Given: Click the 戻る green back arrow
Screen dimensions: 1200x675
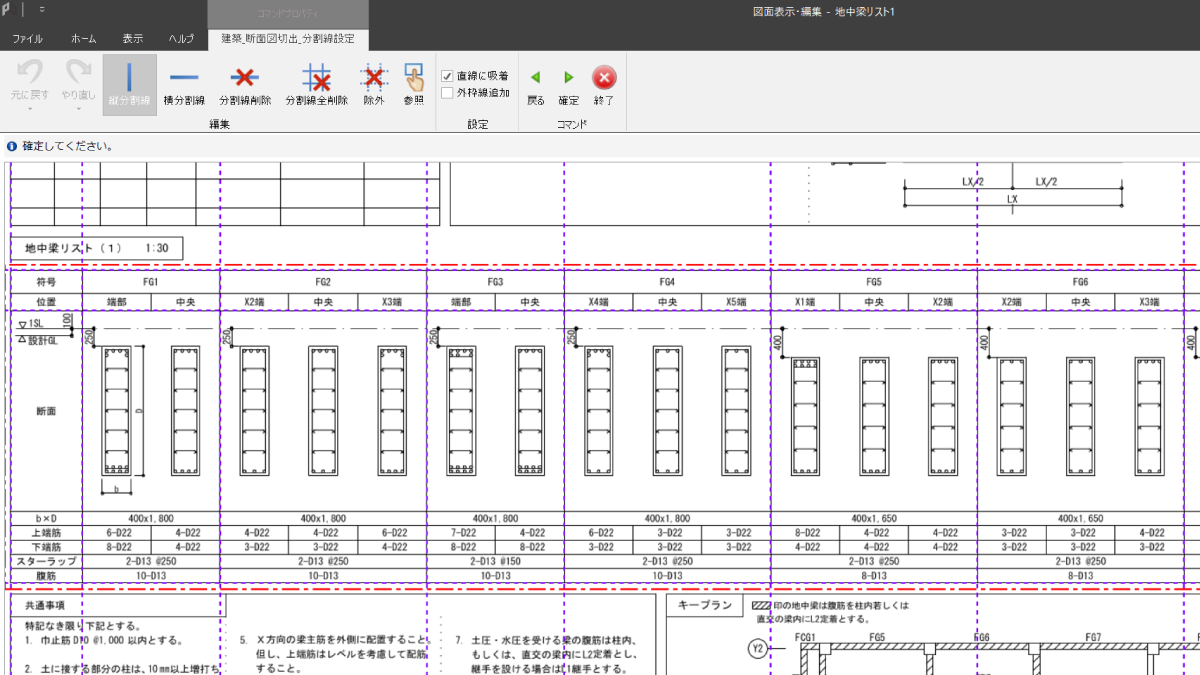Looking at the screenshot, I should click(536, 77).
